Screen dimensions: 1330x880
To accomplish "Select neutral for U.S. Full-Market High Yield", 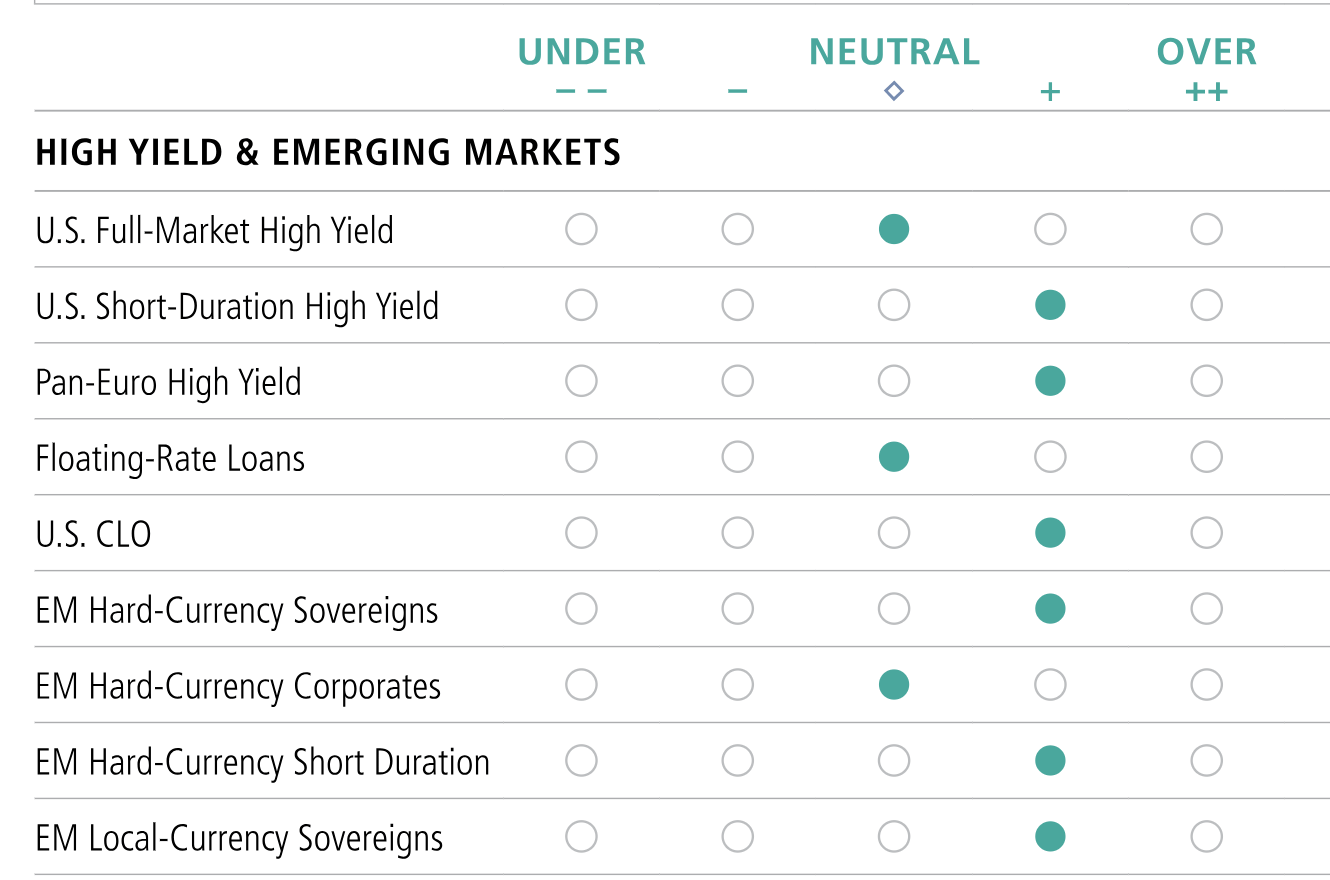I will tap(894, 230).
